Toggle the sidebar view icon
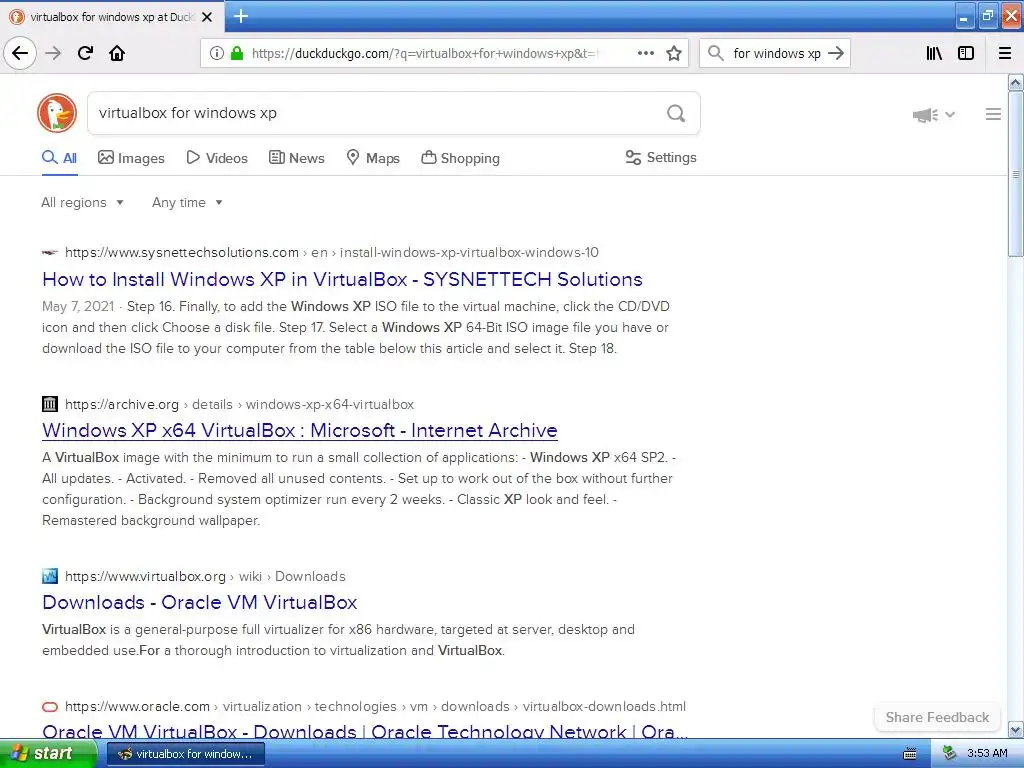Viewport: 1024px width, 768px height. 966,53
